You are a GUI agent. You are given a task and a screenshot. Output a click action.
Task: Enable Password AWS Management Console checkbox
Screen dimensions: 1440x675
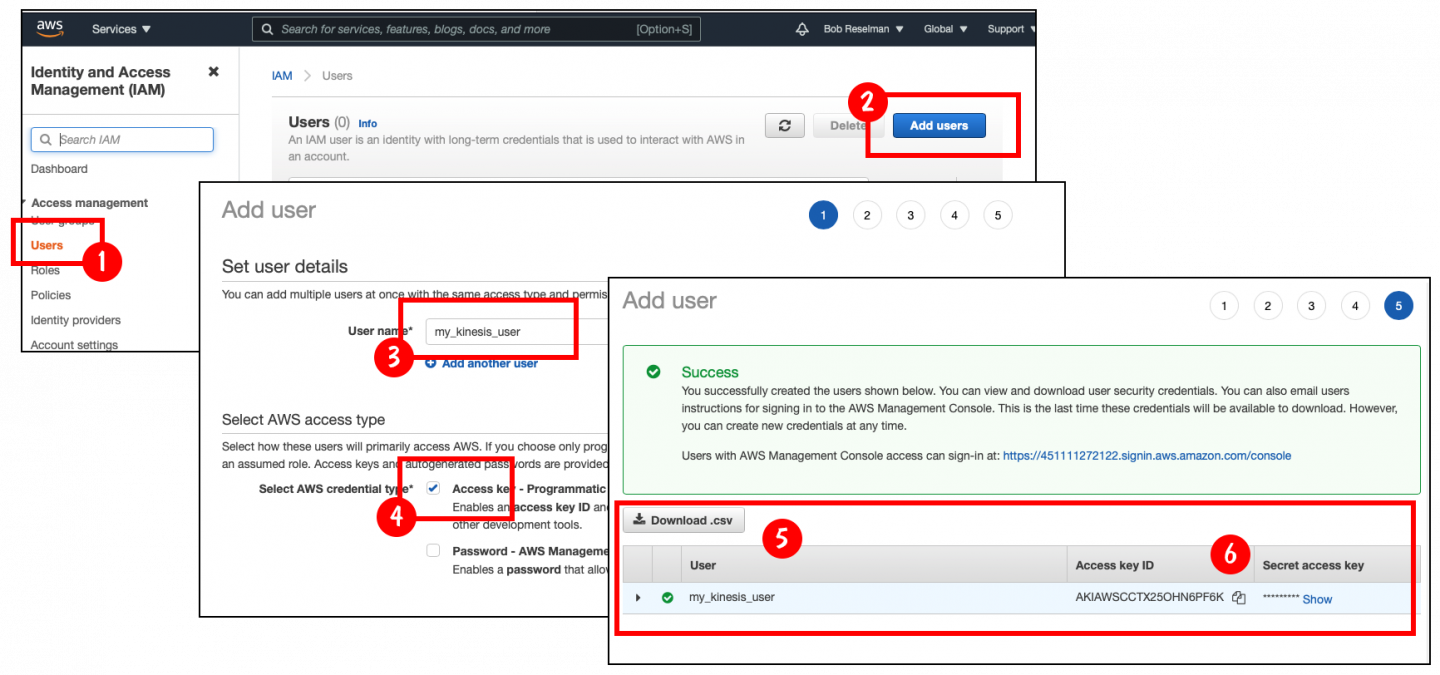click(433, 550)
